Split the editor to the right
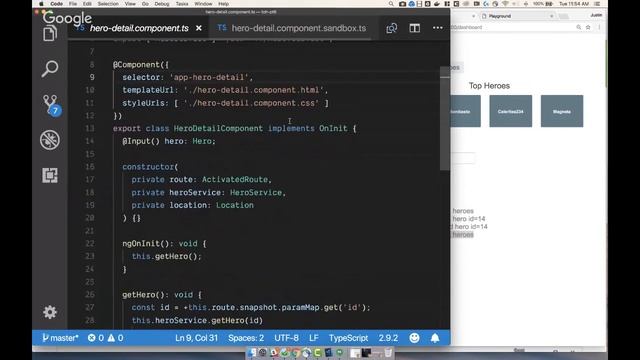Image resolution: width=640 pixels, height=360 pixels. tap(414, 28)
